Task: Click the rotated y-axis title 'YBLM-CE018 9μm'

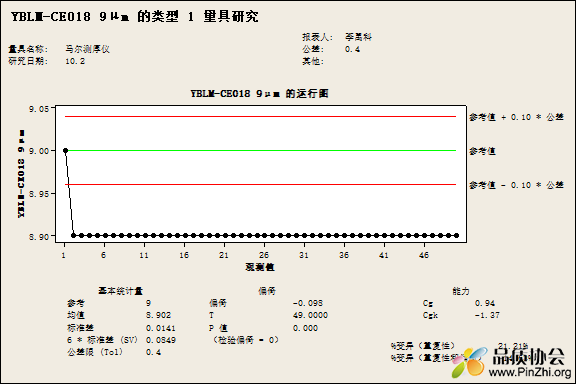Action: tap(21, 173)
